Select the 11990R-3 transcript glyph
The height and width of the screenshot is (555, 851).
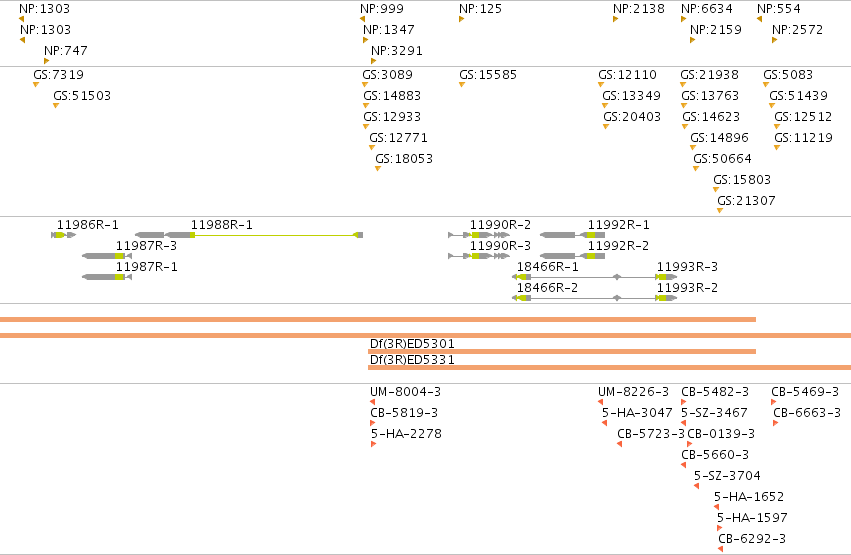coord(479,256)
